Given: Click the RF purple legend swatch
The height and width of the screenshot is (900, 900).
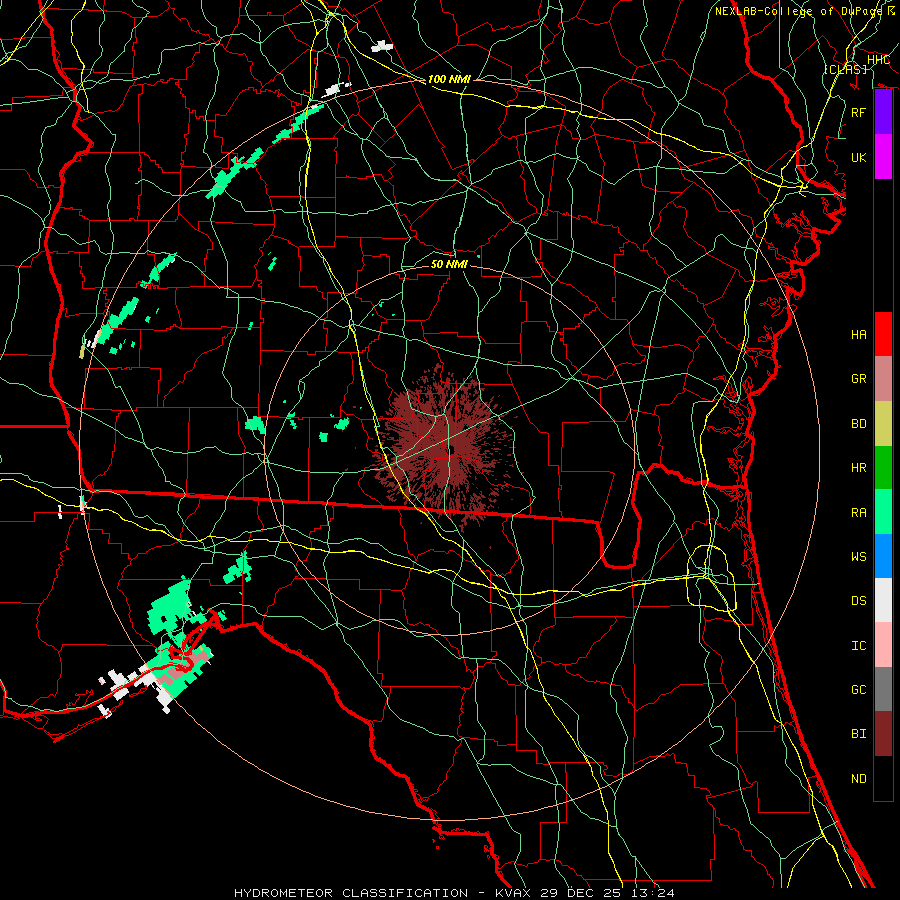Looking at the screenshot, I should click(x=883, y=112).
